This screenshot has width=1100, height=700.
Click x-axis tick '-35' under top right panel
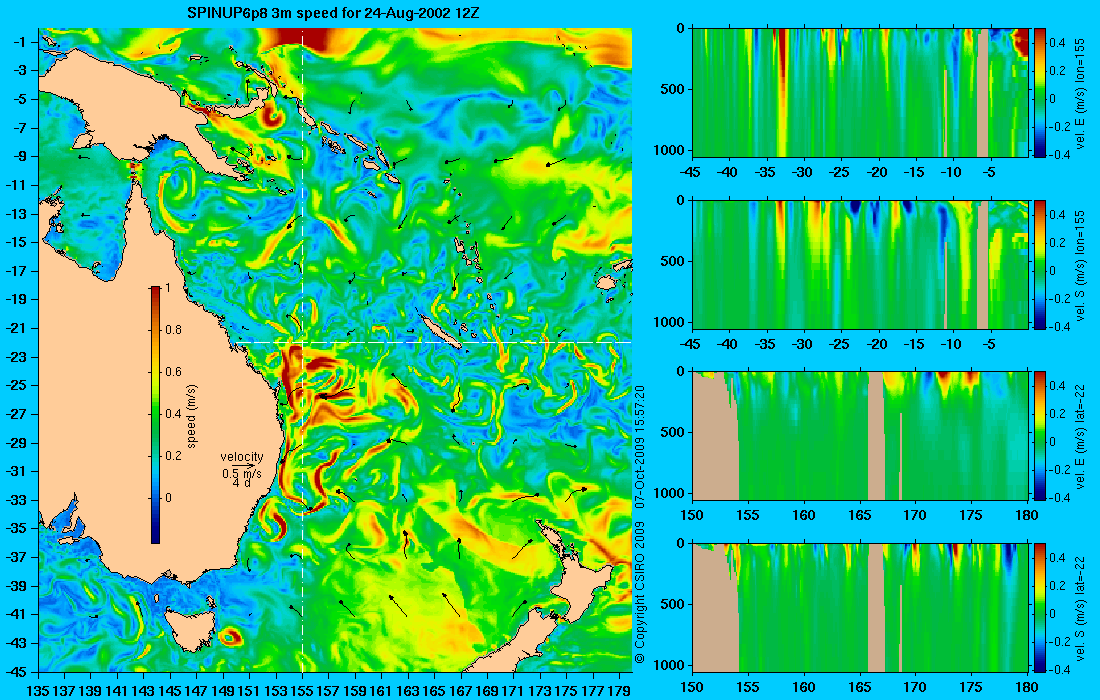coord(765,173)
